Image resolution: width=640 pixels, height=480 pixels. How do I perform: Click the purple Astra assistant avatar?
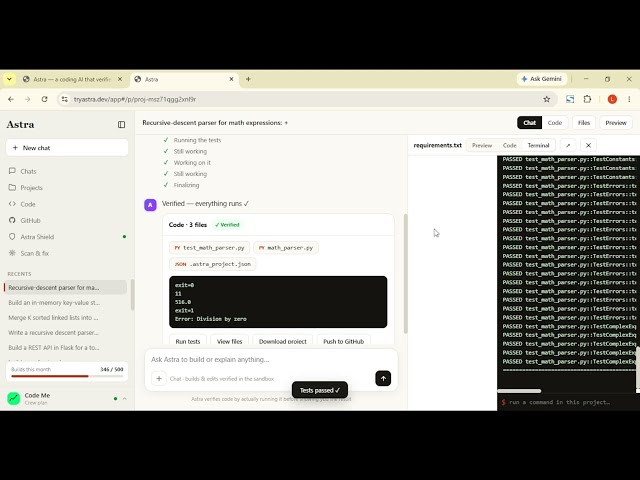coord(150,205)
